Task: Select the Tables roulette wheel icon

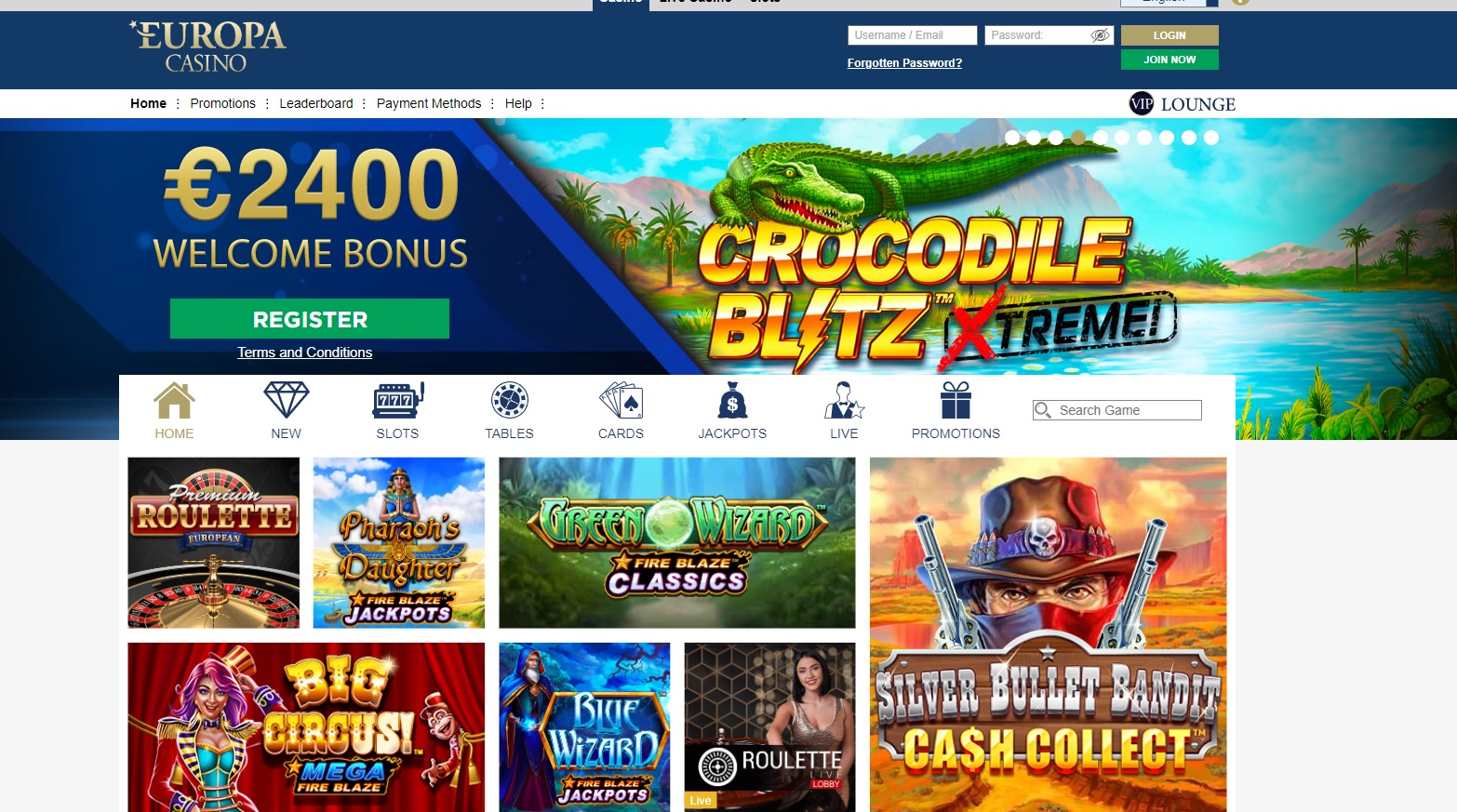Action: [510, 400]
